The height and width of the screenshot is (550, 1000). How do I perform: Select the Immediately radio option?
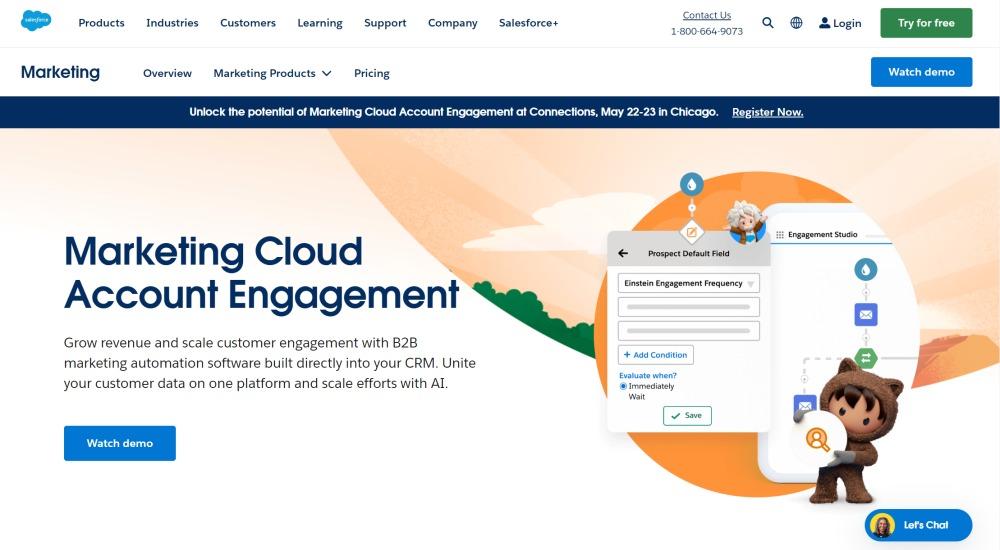click(x=623, y=386)
